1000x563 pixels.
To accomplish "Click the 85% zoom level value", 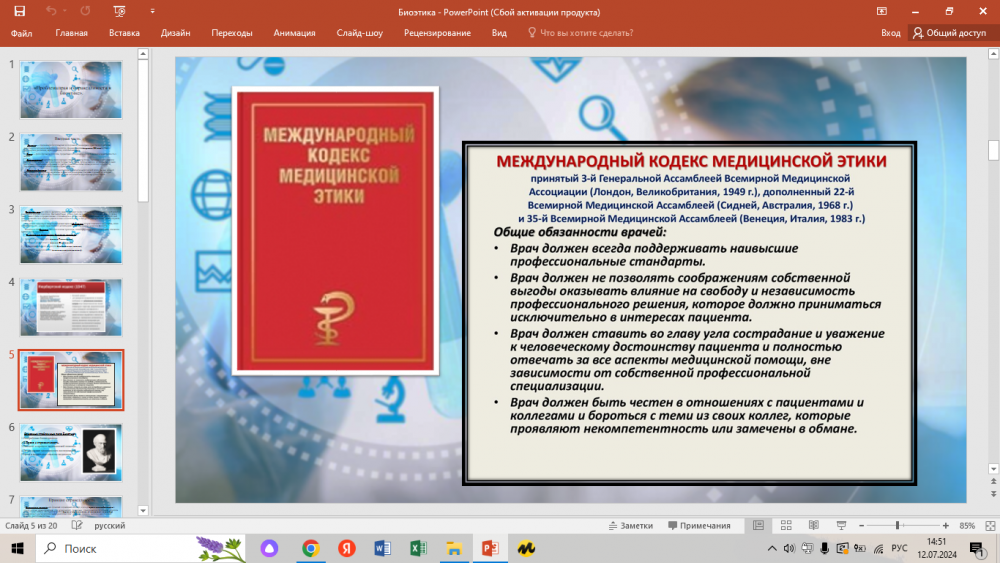I will (x=967, y=525).
